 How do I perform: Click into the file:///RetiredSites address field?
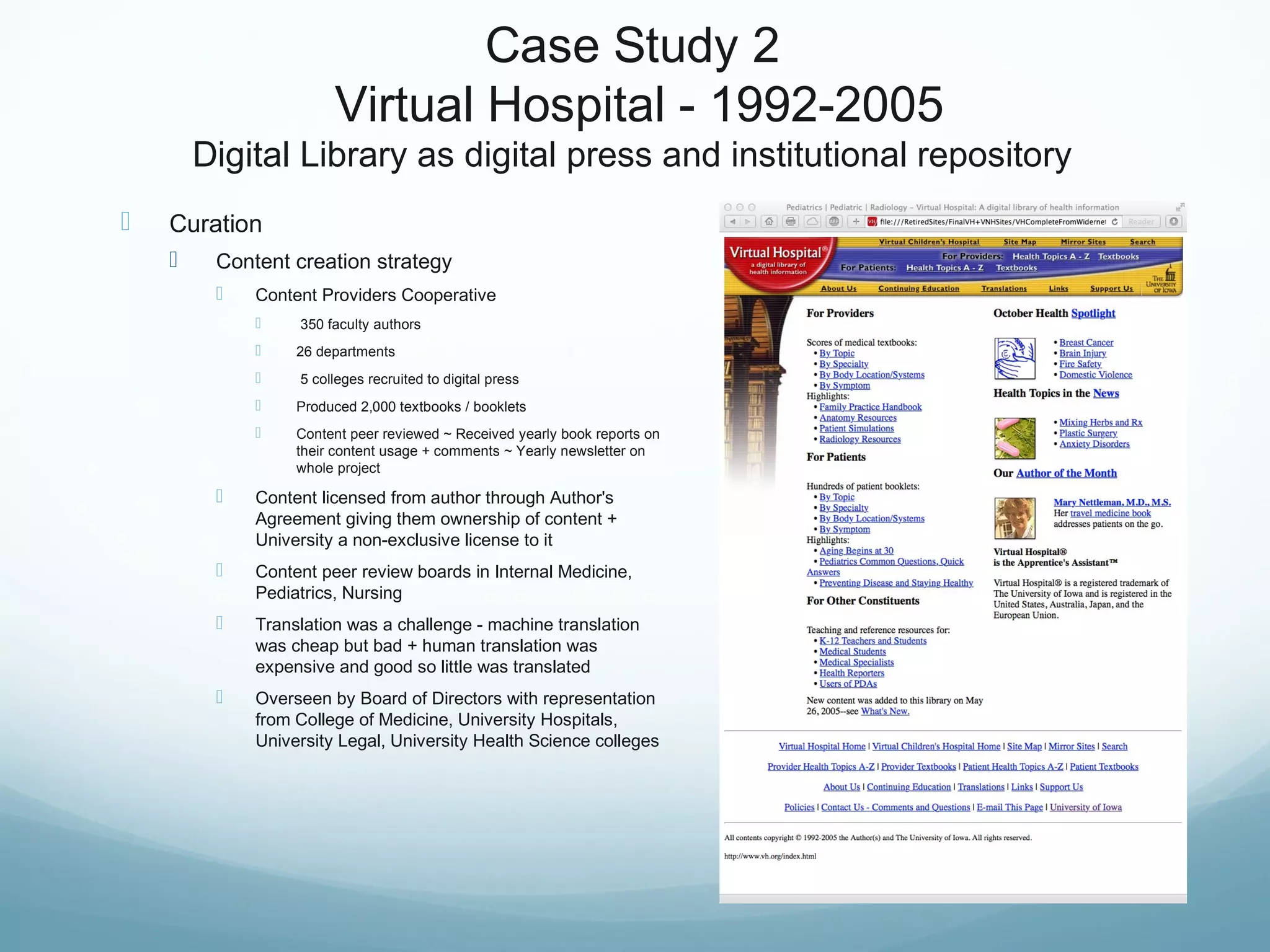992,222
